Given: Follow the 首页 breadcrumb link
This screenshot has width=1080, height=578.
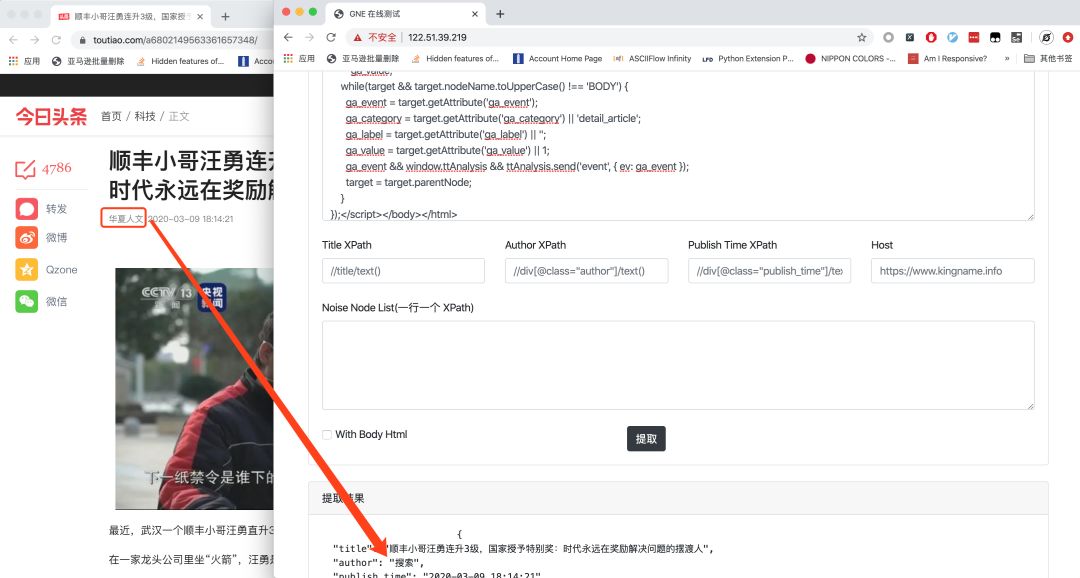Looking at the screenshot, I should pyautogui.click(x=111, y=116).
